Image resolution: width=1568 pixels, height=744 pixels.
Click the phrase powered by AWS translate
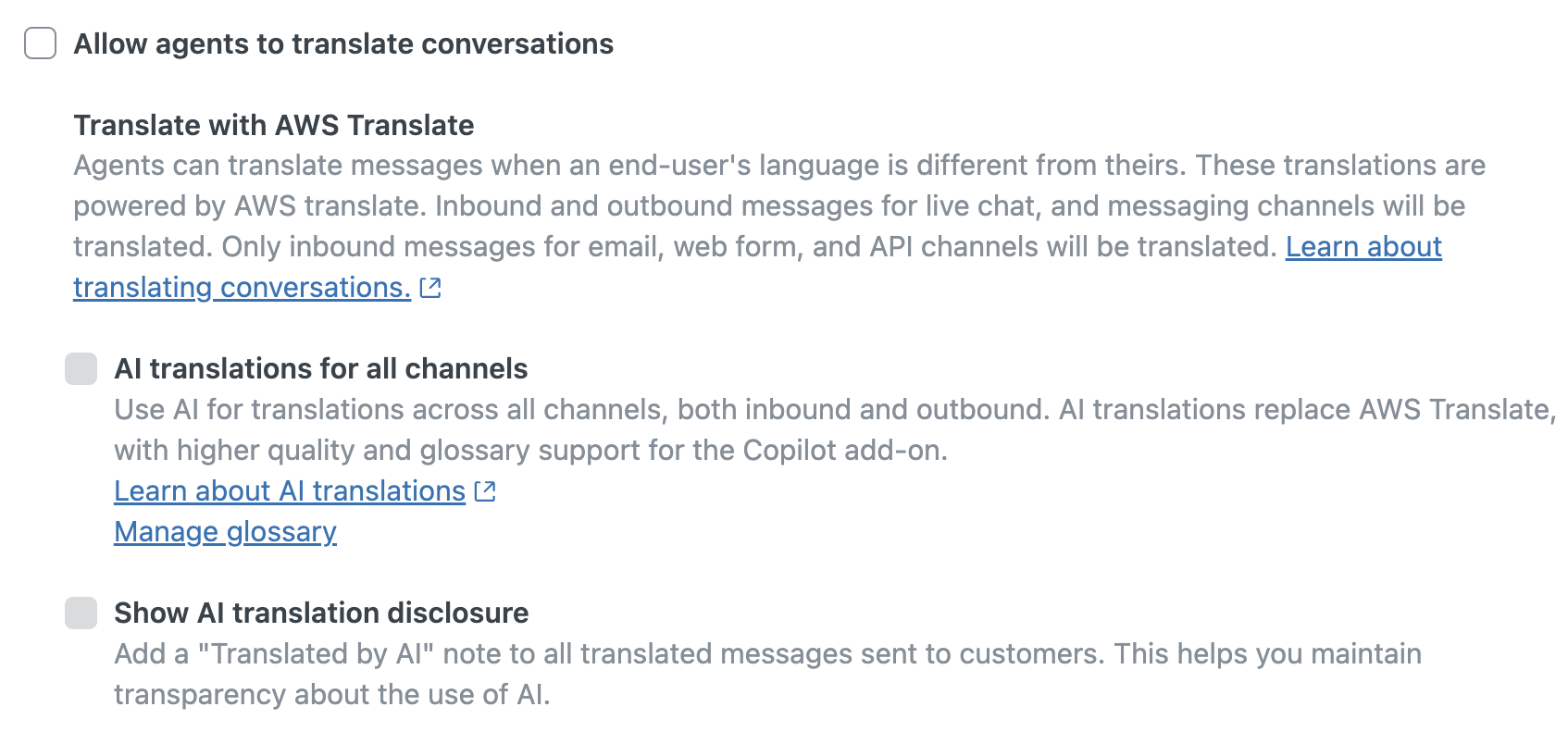250,206
